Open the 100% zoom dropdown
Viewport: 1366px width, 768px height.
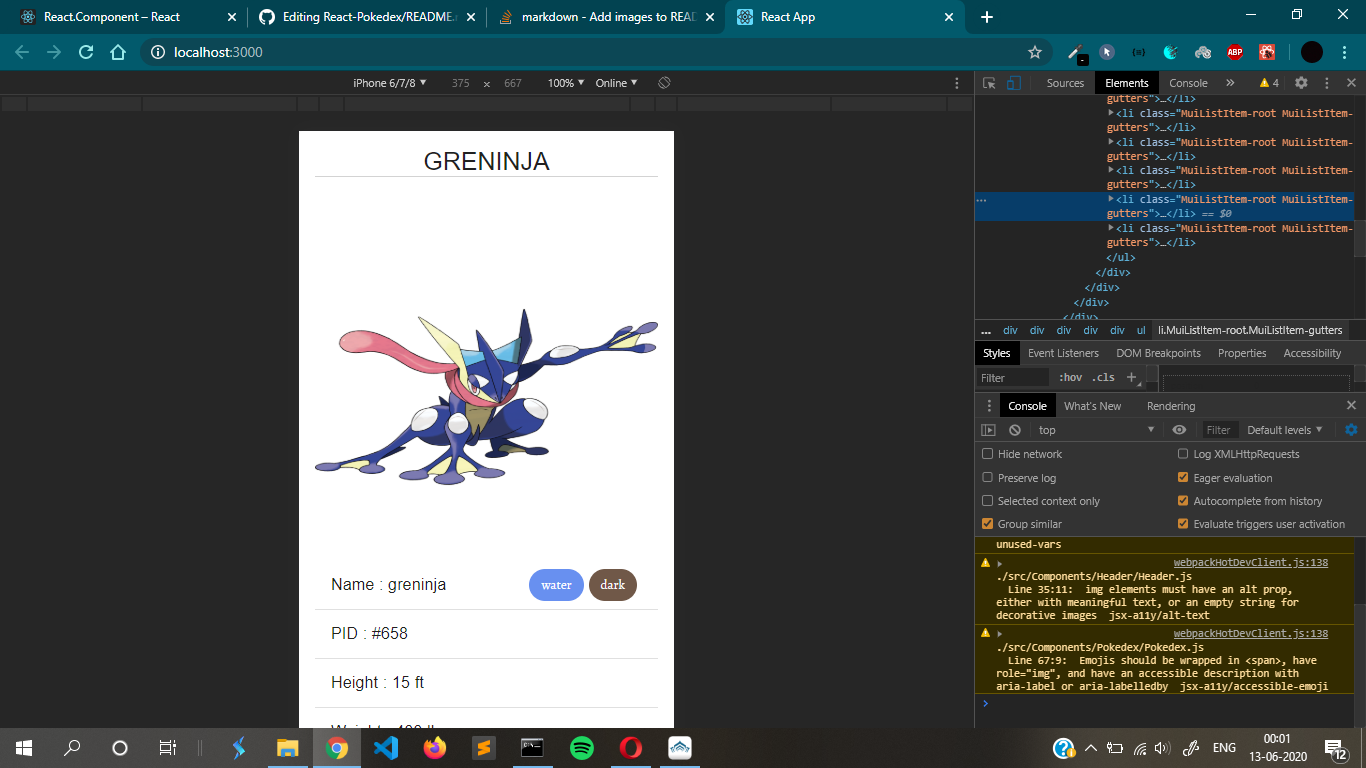[566, 83]
